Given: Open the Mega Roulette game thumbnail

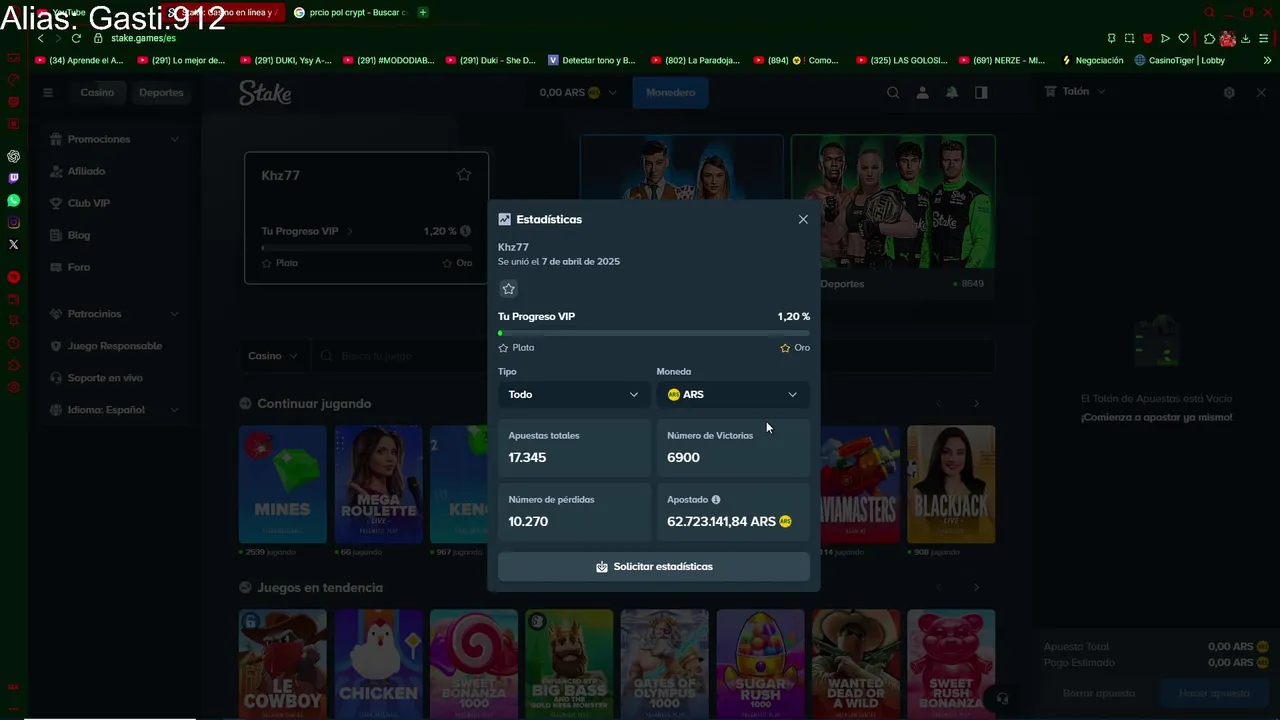Looking at the screenshot, I should (x=378, y=485).
